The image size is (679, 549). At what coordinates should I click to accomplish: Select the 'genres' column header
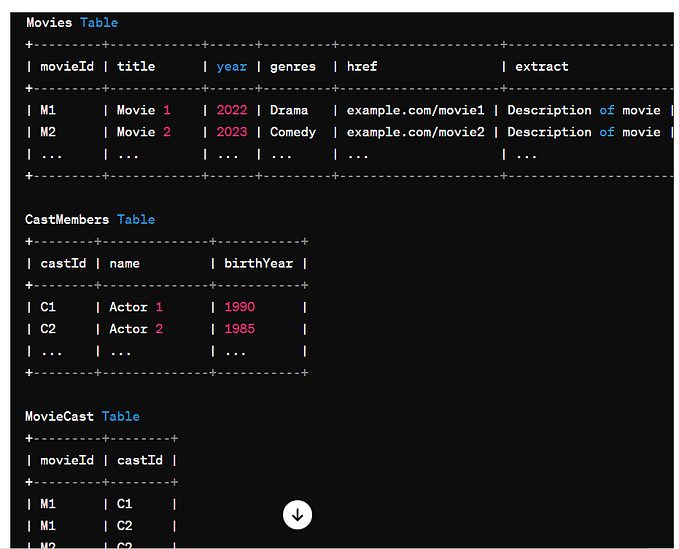[x=293, y=67]
